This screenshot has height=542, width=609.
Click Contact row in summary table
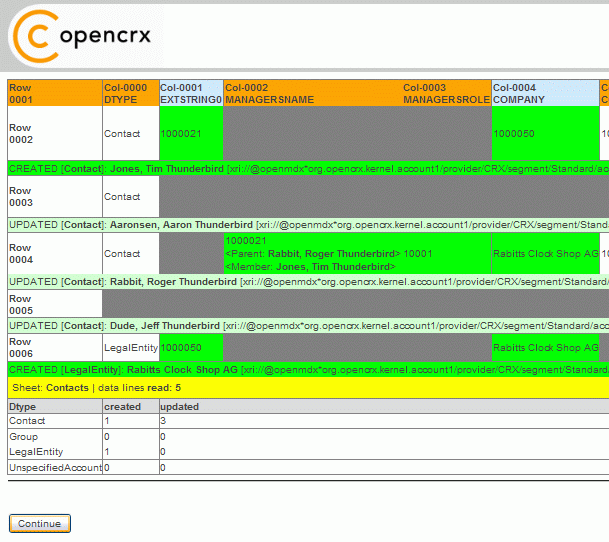tap(308, 421)
